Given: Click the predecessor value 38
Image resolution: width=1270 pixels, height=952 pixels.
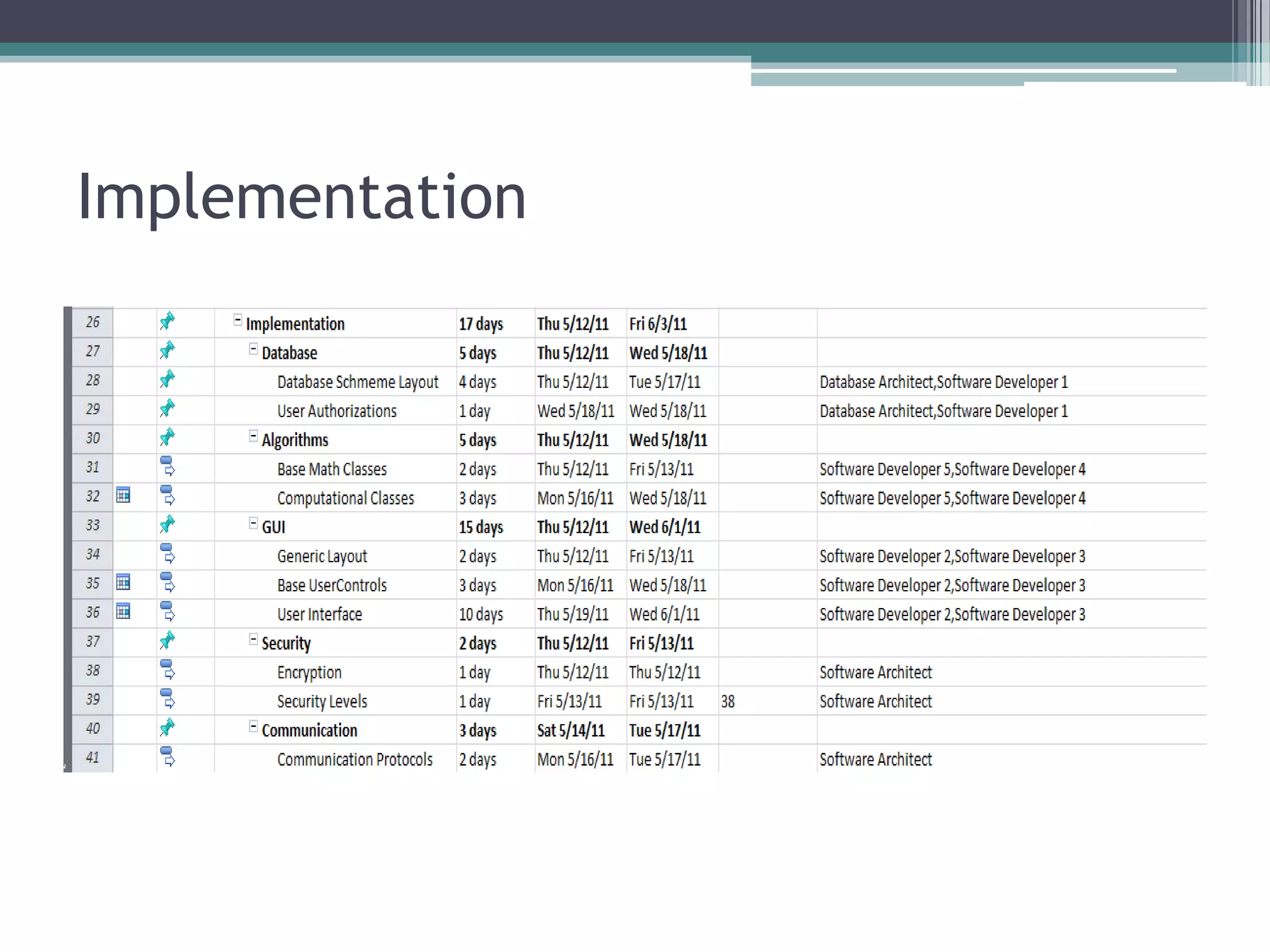Looking at the screenshot, I should pyautogui.click(x=727, y=702).
